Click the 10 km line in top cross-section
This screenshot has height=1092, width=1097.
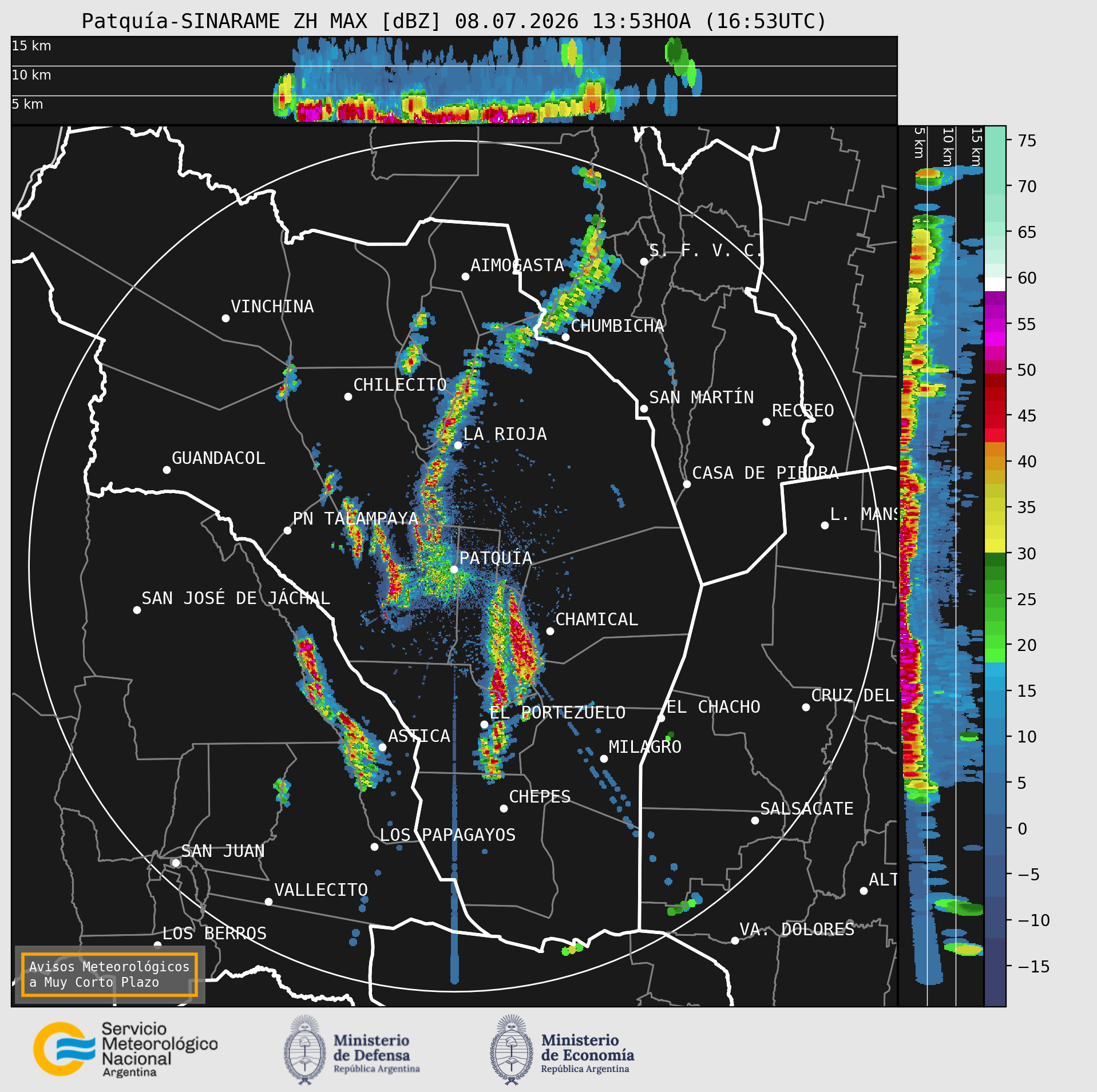[x=454, y=66]
